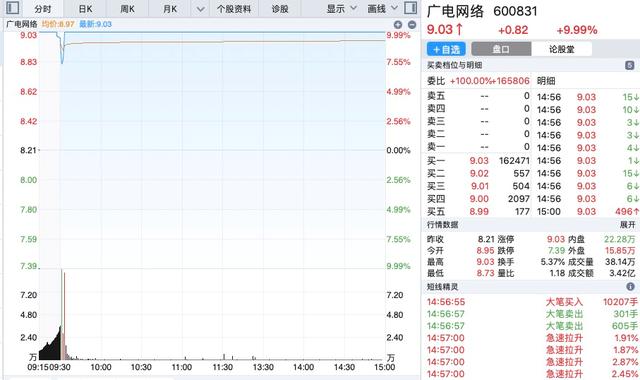The image size is (640, 380).
Task: Click the 11:30 time axis label
Action: coord(222,367)
